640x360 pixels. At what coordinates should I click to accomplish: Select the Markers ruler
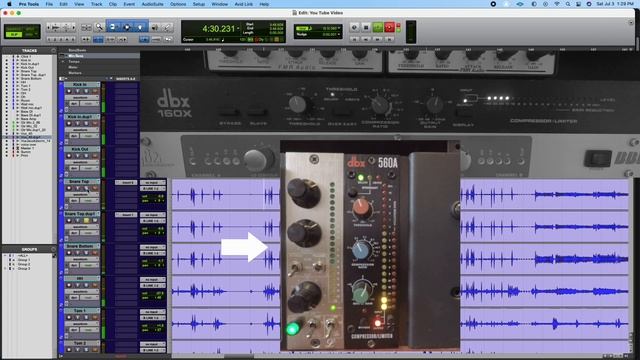(x=75, y=73)
